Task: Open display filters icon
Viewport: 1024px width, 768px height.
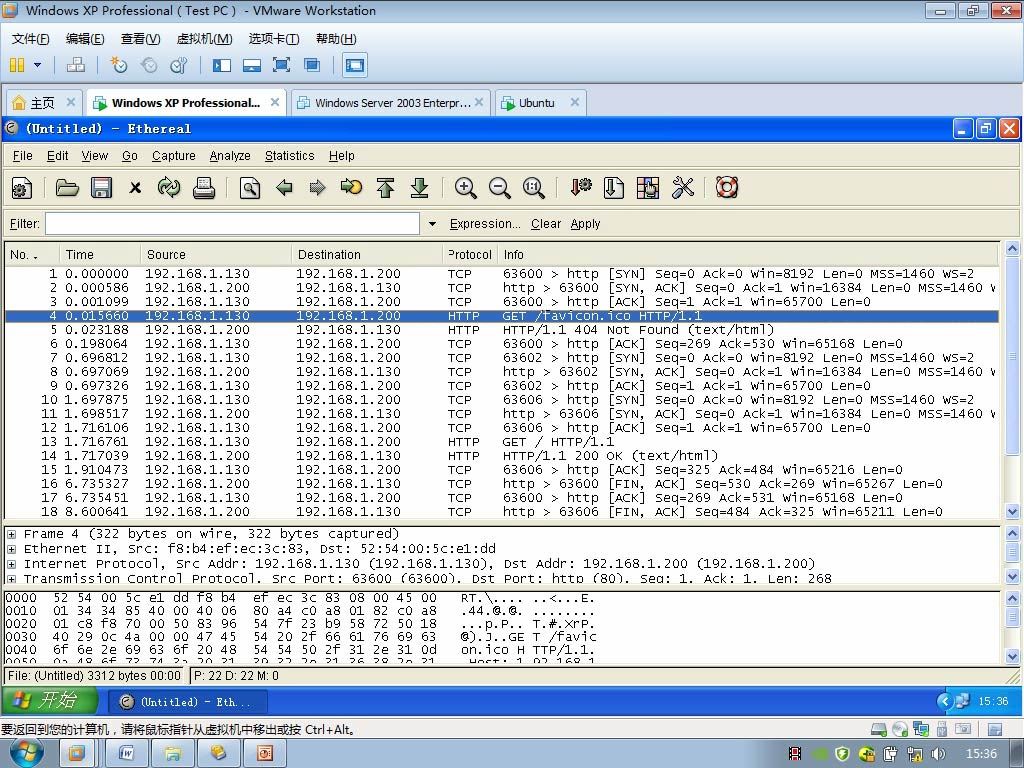Action: click(613, 188)
